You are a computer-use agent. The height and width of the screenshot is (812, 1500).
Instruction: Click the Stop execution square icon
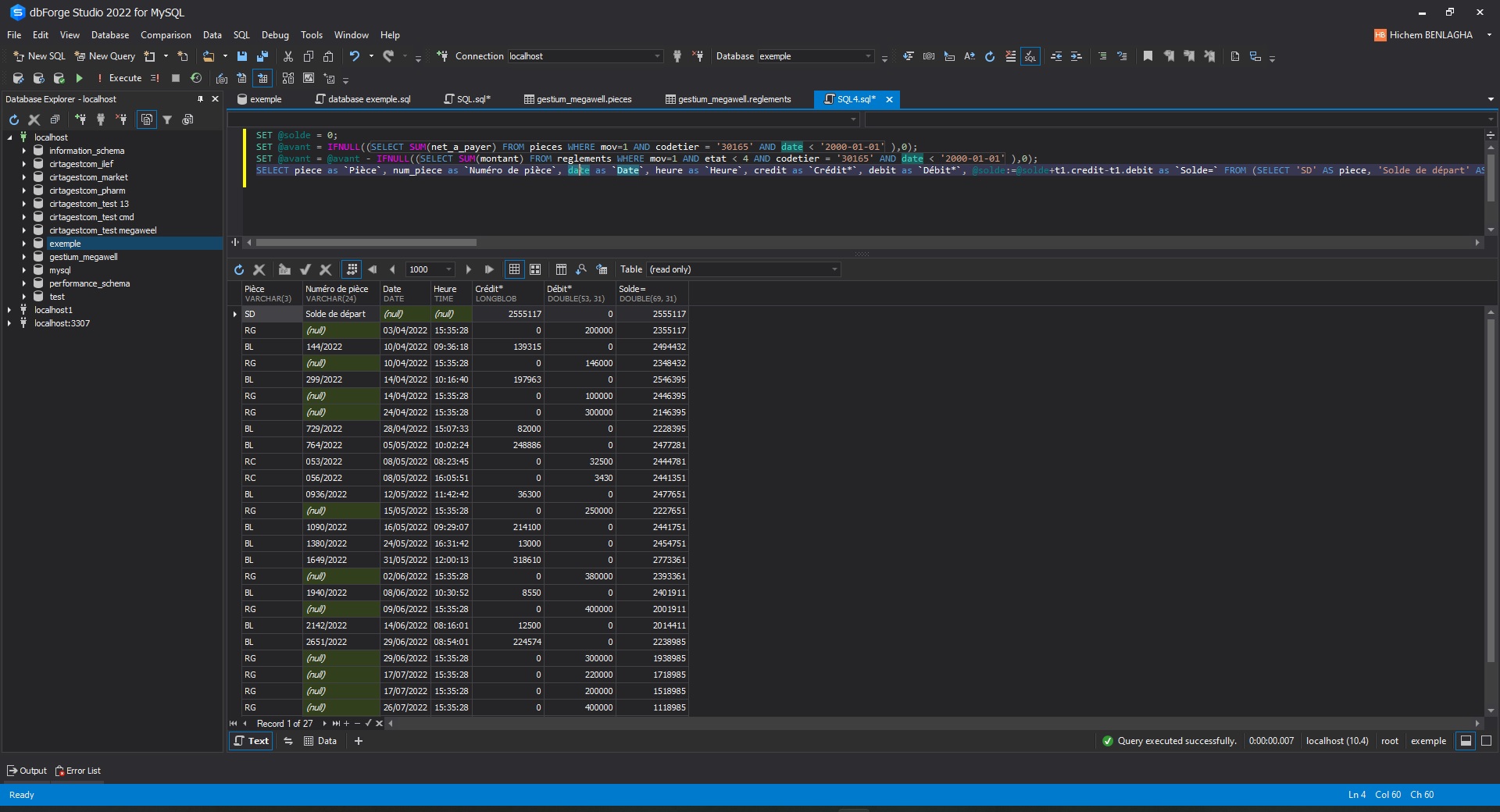coord(176,78)
